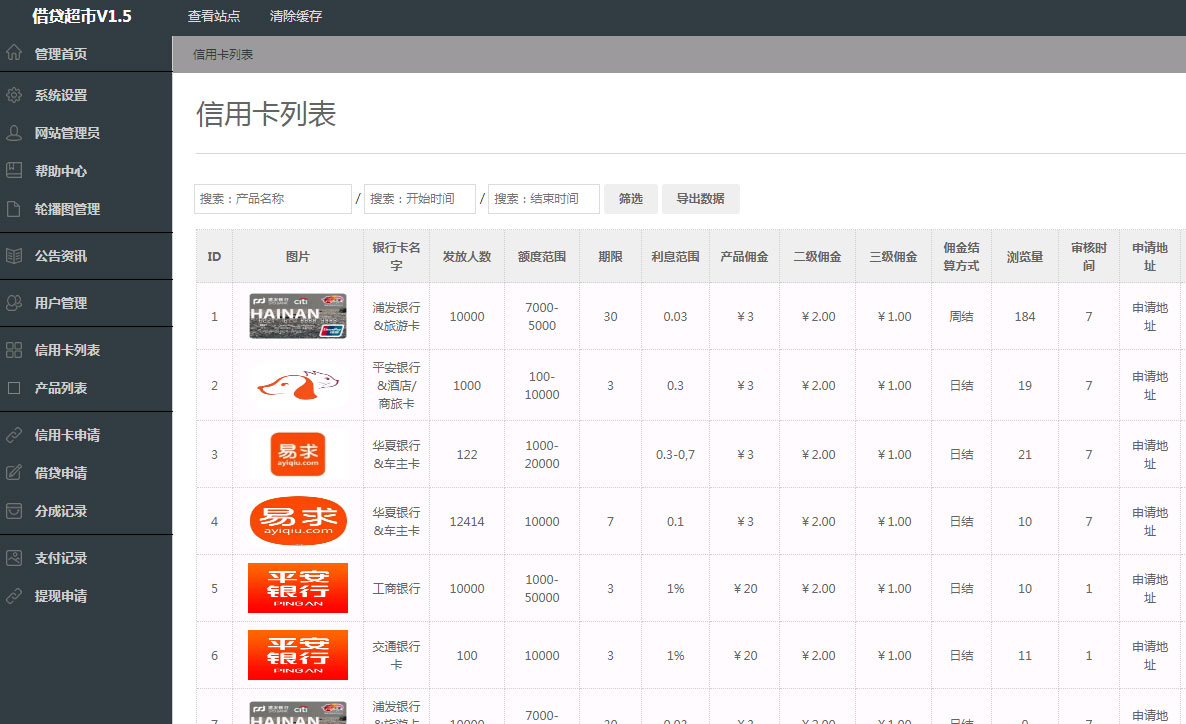Click the users icon for 用户管理

(14, 303)
